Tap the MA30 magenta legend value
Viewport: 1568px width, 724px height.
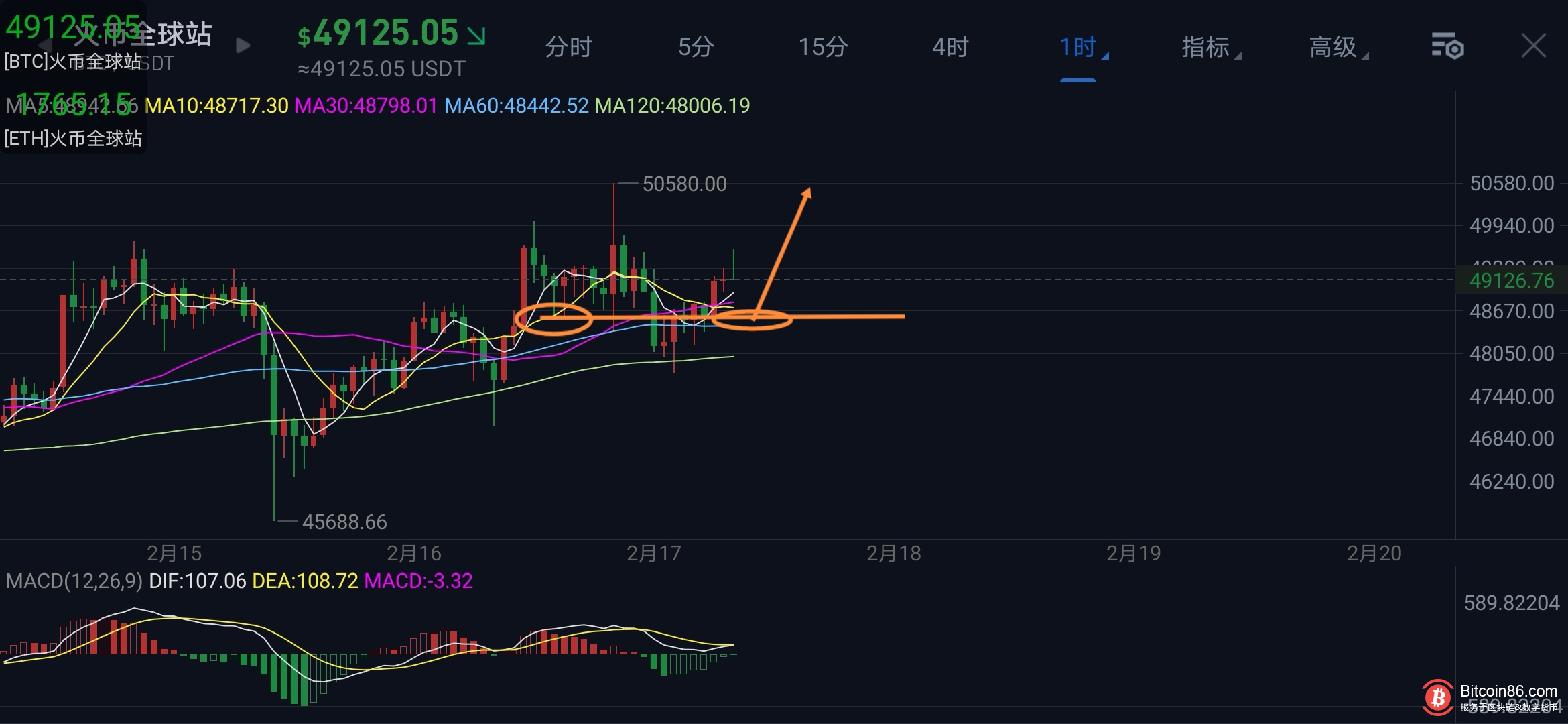point(366,106)
